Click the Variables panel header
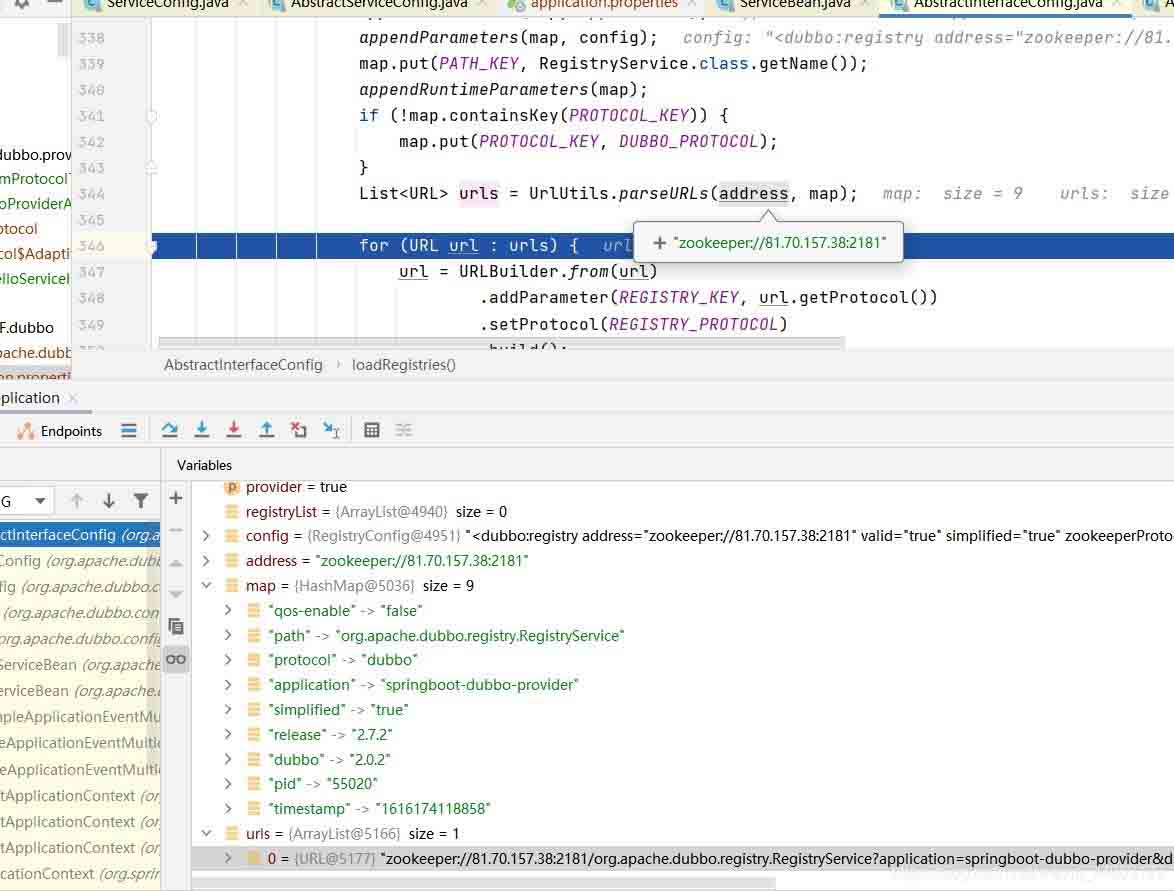The width and height of the screenshot is (1174, 891). click(204, 465)
